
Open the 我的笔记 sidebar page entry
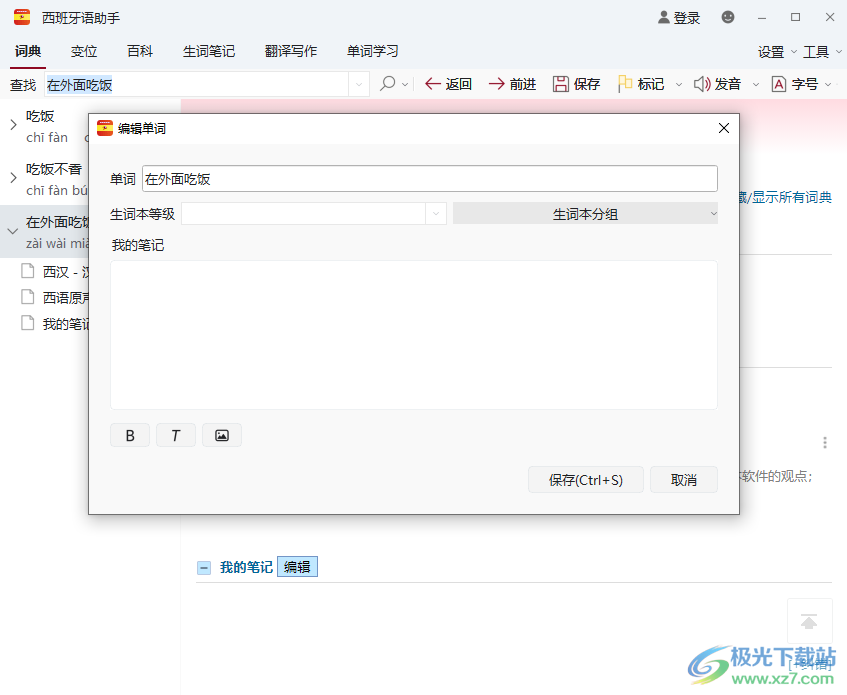tap(55, 323)
